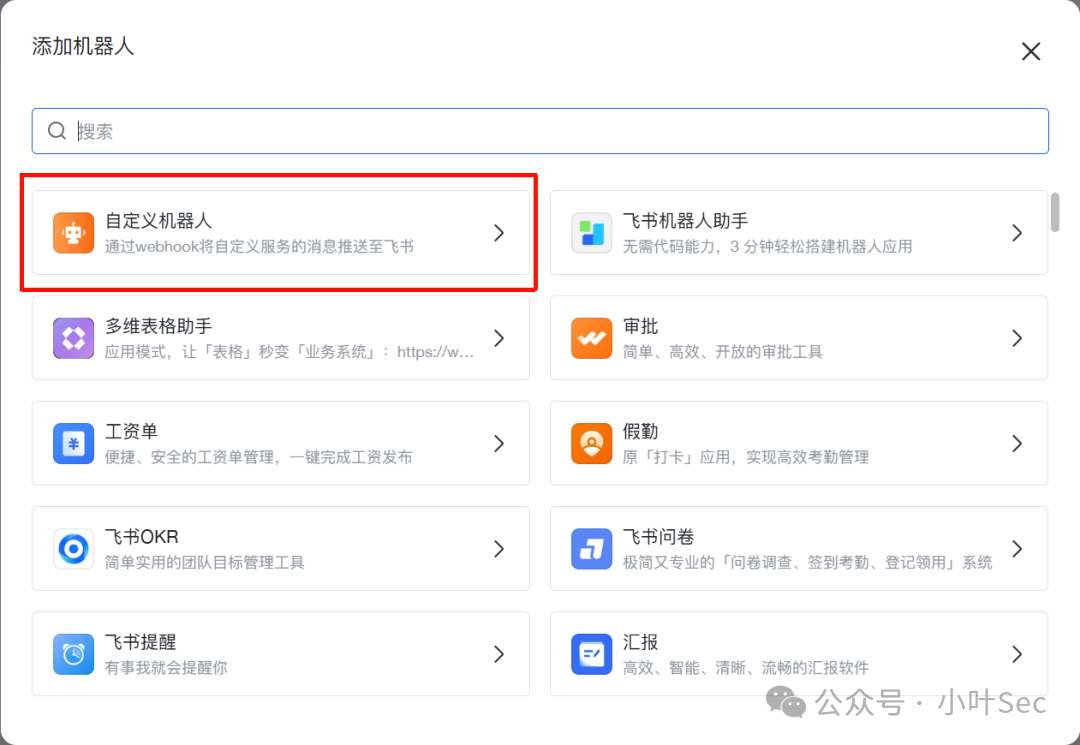Click the 审批 orange icon

pyautogui.click(x=591, y=338)
